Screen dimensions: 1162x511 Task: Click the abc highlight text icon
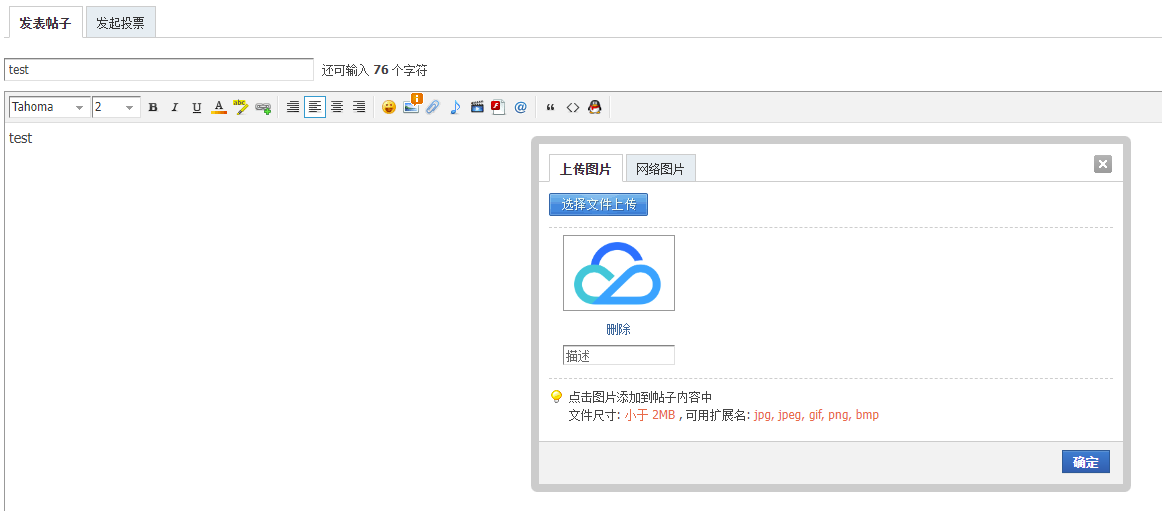pos(240,107)
